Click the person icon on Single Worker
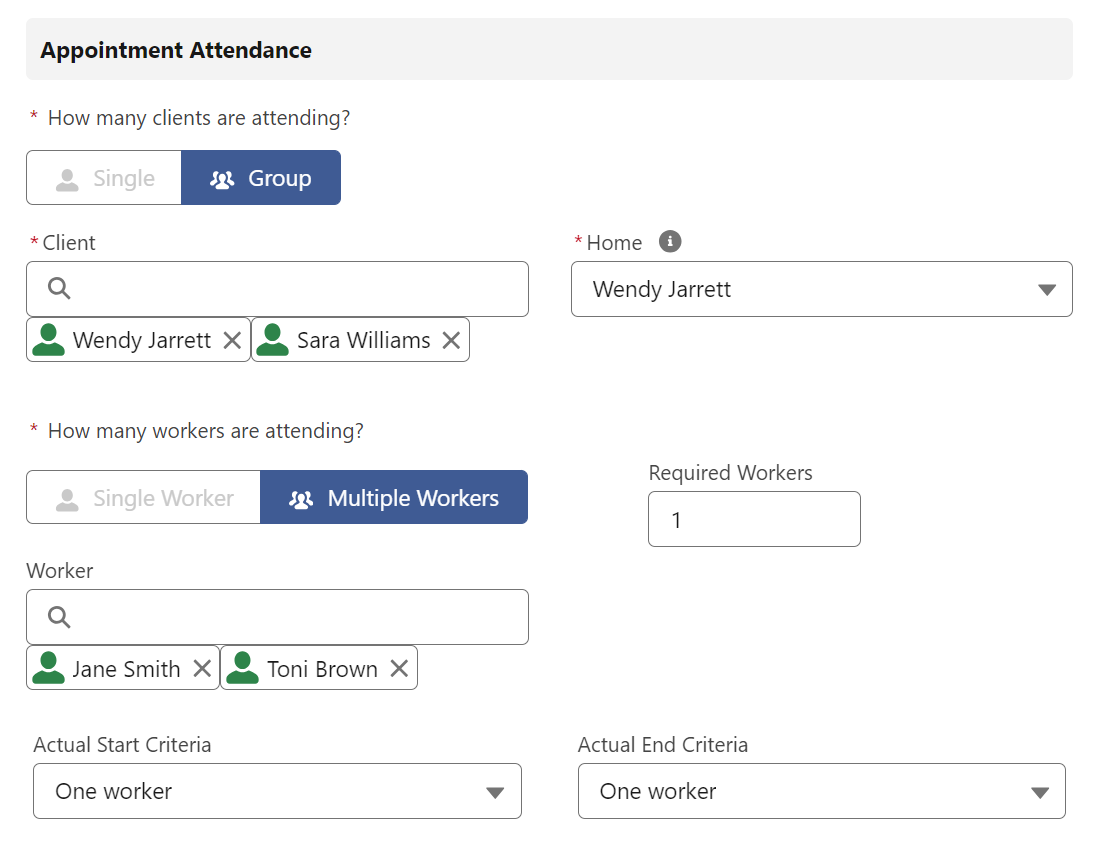Viewport: 1100px width, 844px height. 67,497
